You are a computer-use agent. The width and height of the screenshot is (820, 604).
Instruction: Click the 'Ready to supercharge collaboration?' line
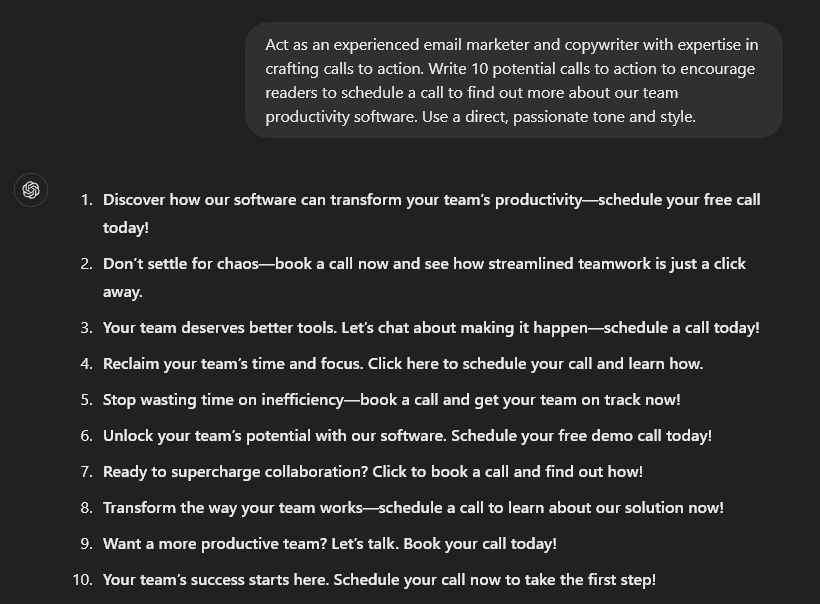pos(372,472)
